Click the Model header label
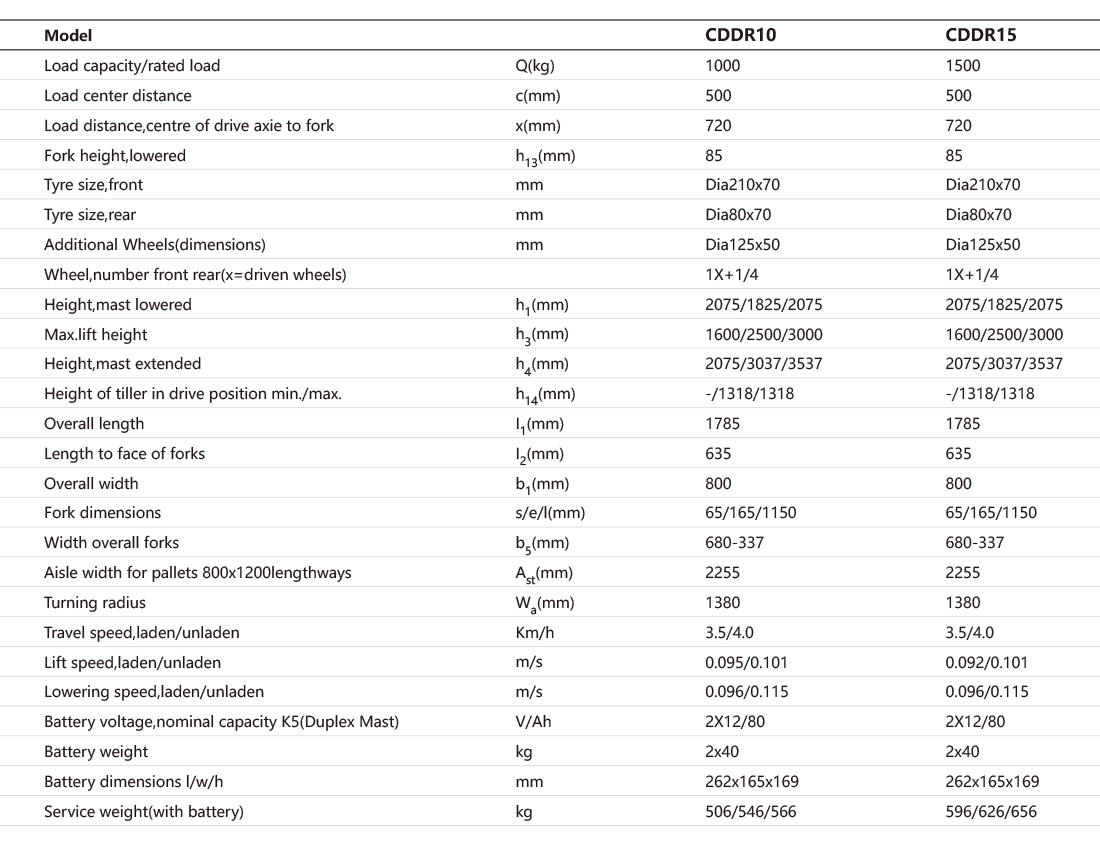The width and height of the screenshot is (1100, 860). click(68, 36)
